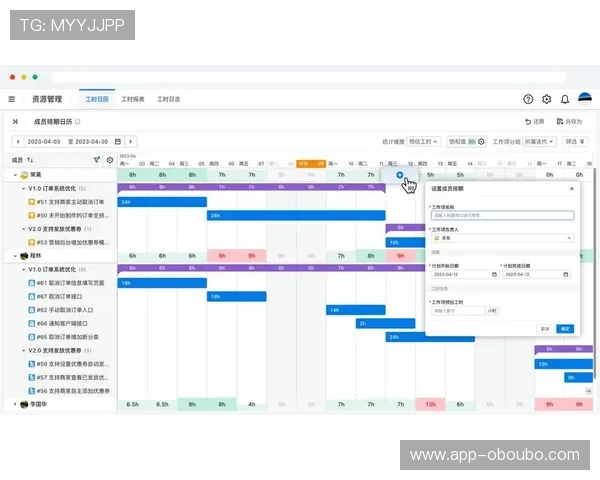Focus the 工作项名称 search input

(502, 216)
